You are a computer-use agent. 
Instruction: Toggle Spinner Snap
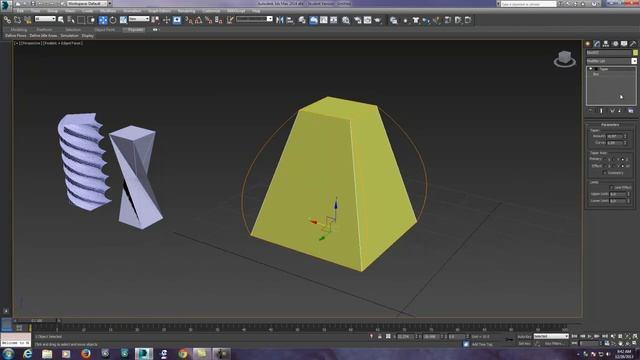pos(219,20)
